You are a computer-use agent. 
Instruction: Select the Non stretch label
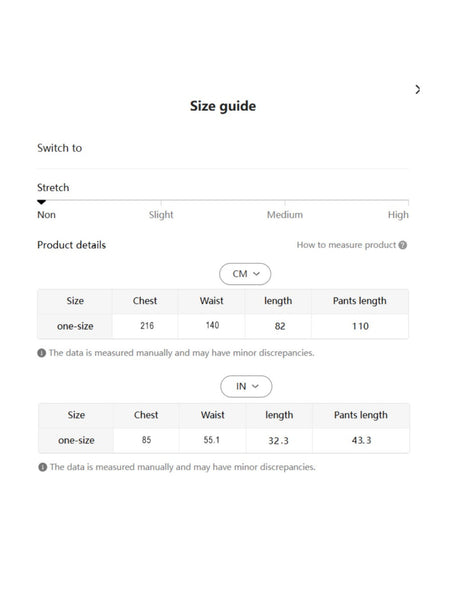coord(46,215)
